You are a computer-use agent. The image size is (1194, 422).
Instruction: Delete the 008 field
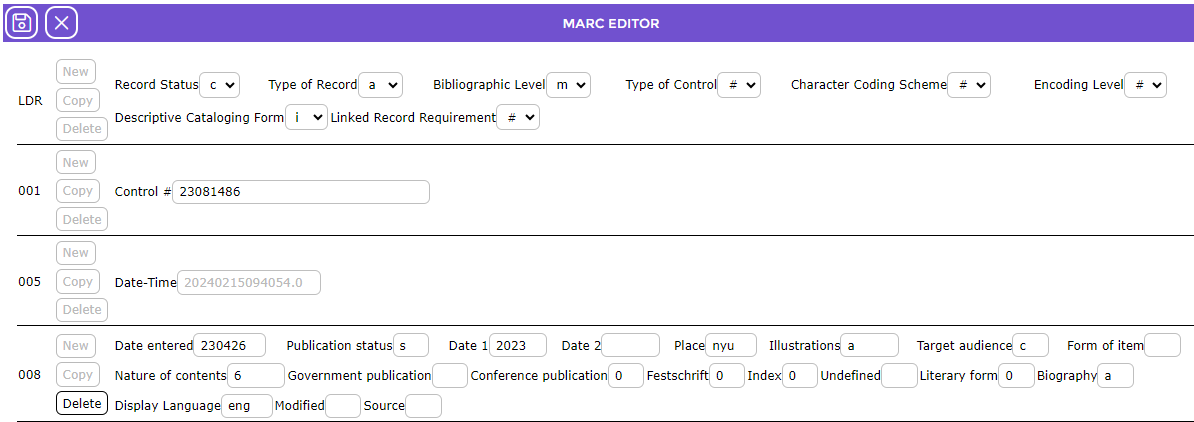pos(82,403)
